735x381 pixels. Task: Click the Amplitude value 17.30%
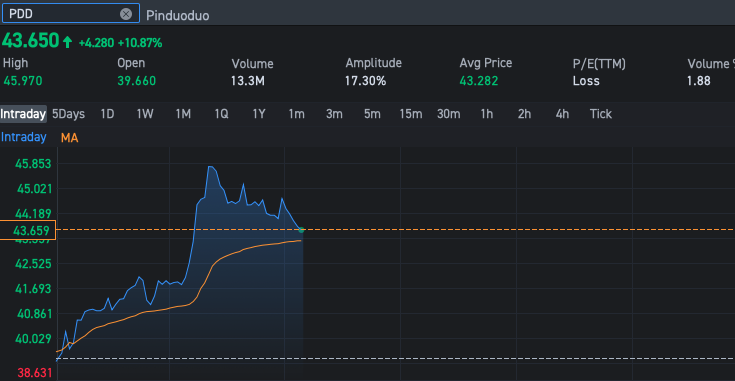(365, 81)
